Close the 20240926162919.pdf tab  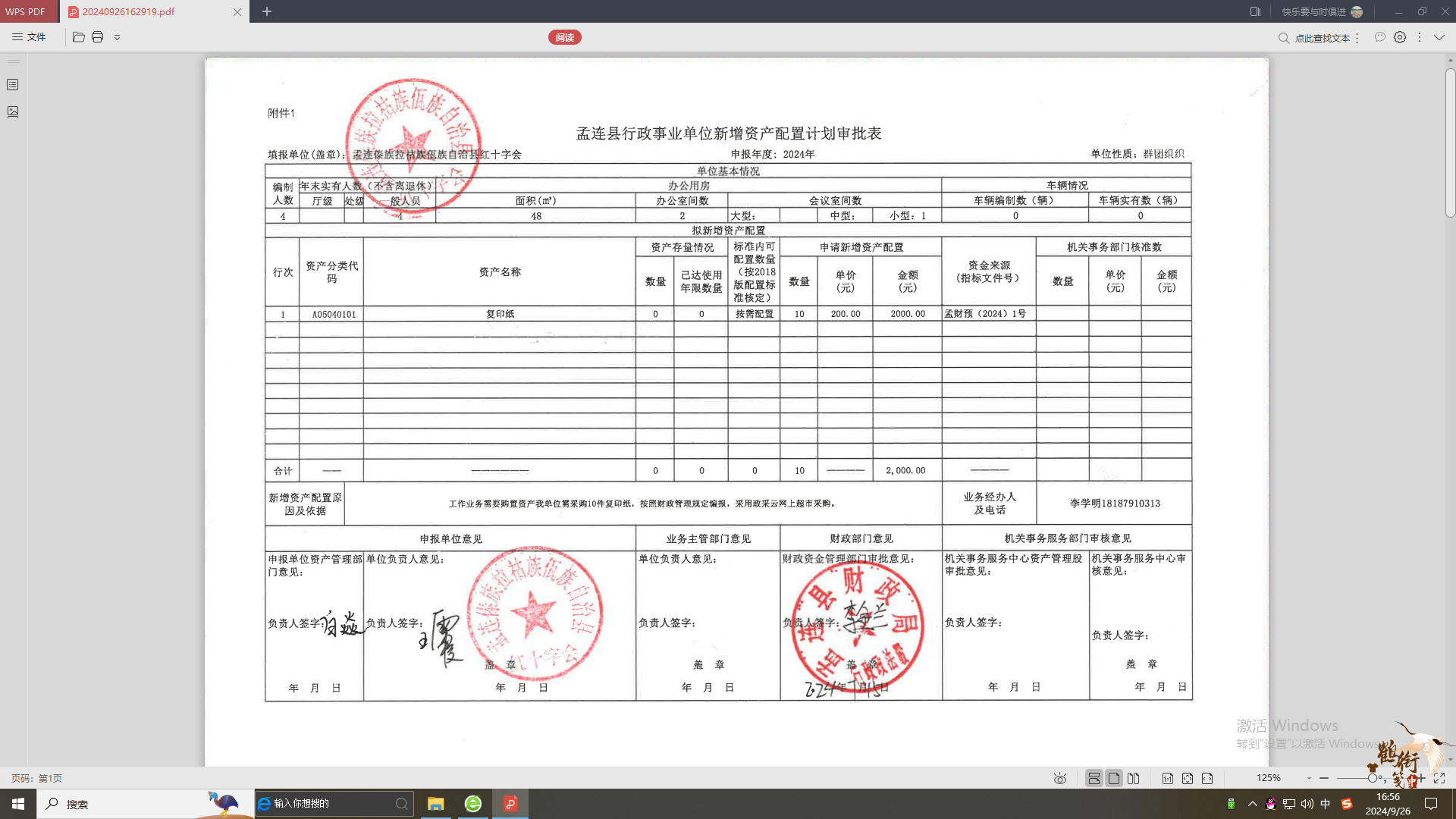pyautogui.click(x=237, y=11)
